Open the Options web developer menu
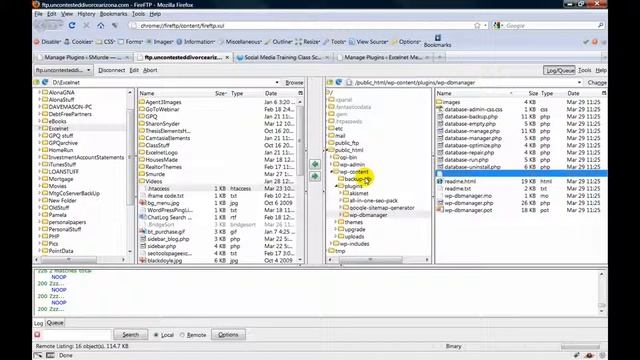 [x=406, y=42]
